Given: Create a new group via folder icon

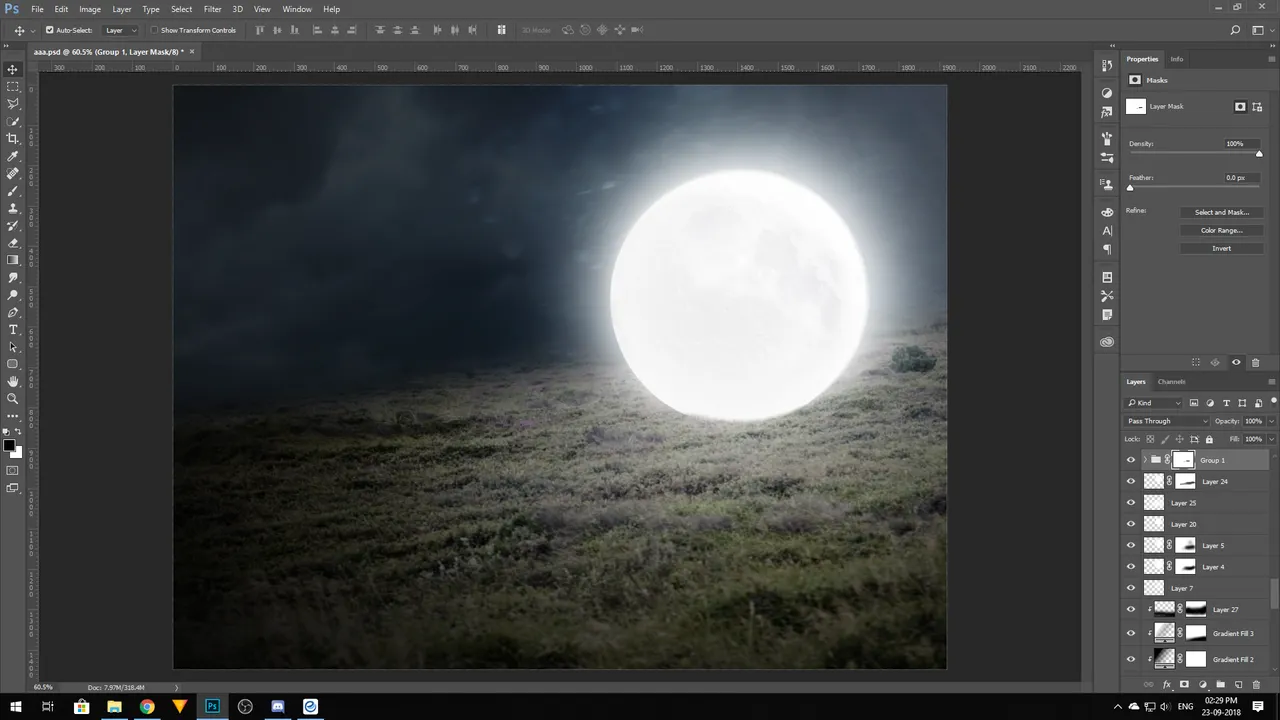Looking at the screenshot, I should tap(1220, 685).
